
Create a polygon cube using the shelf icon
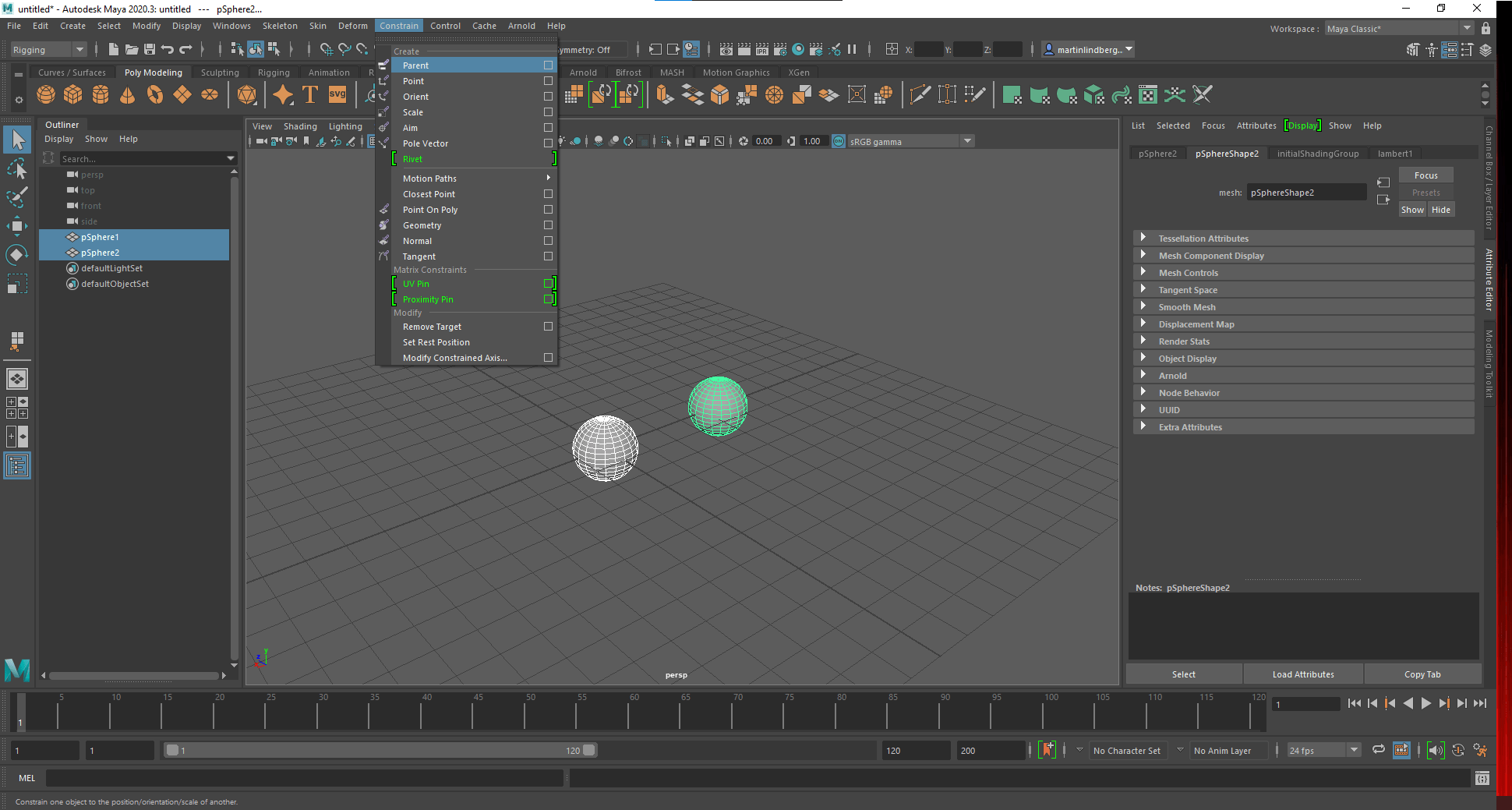[x=72, y=94]
